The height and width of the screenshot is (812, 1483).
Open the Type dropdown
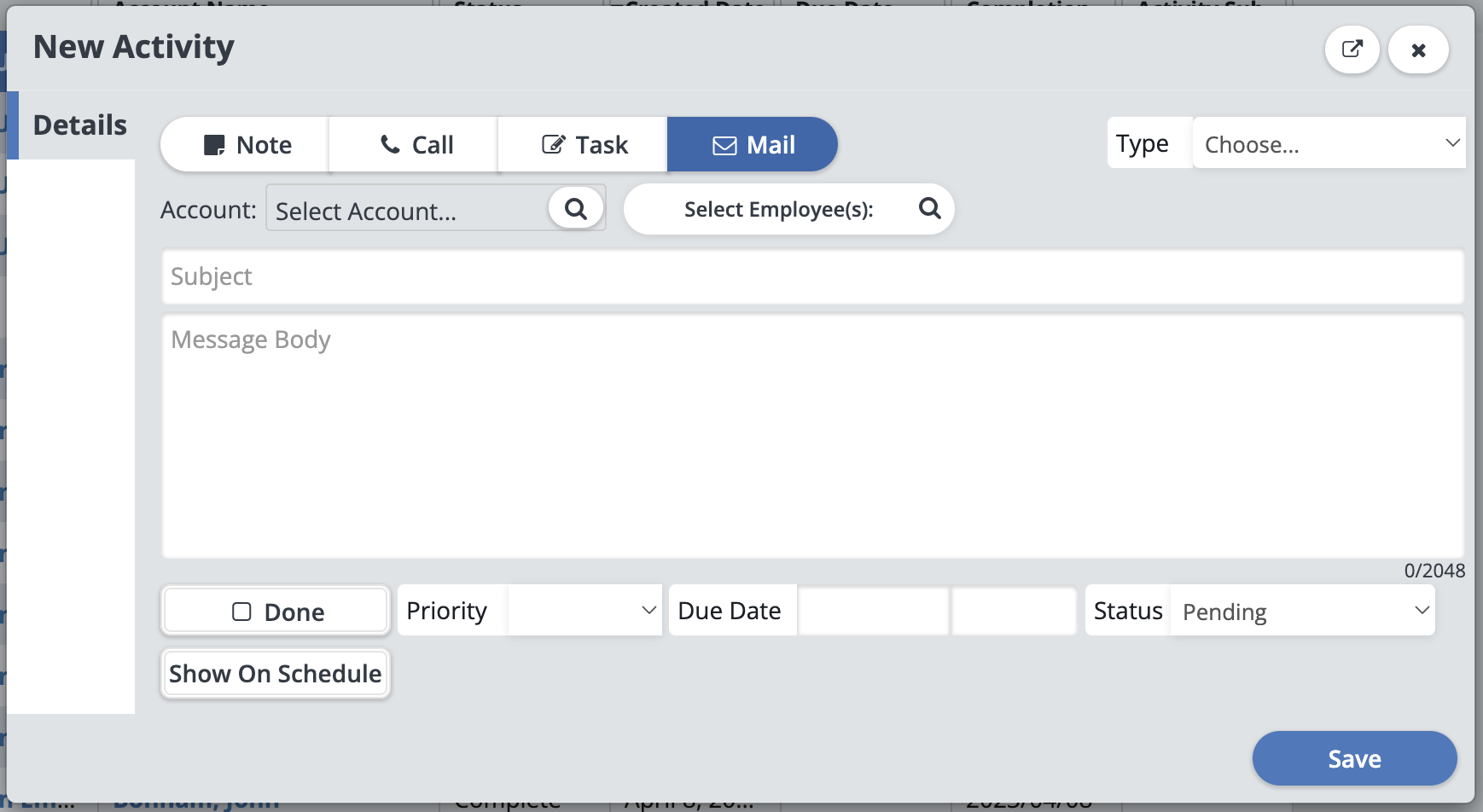pos(1329,143)
